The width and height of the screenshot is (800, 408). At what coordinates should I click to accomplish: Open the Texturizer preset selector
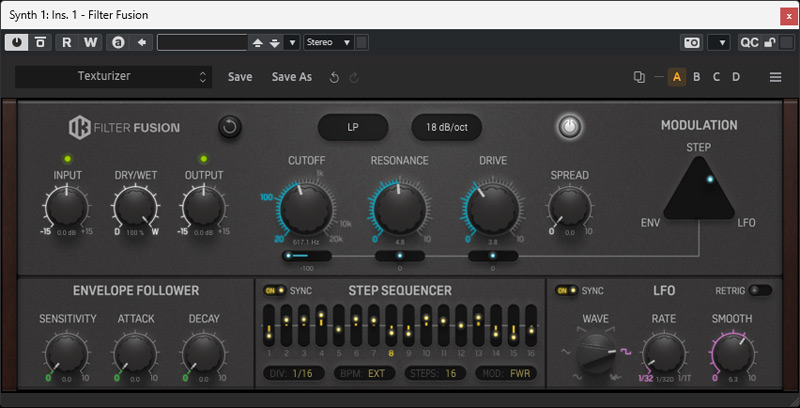click(114, 77)
